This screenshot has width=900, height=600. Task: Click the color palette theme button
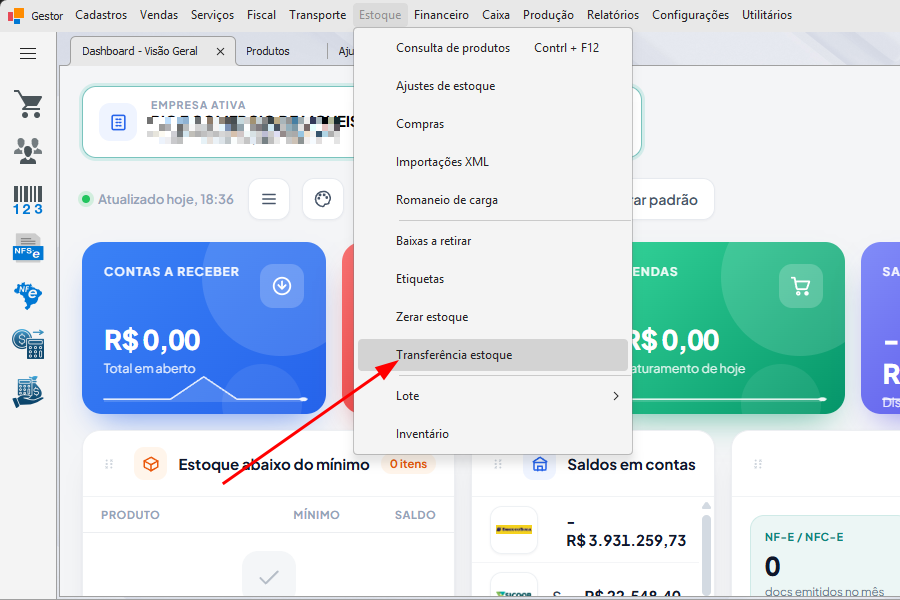point(323,199)
